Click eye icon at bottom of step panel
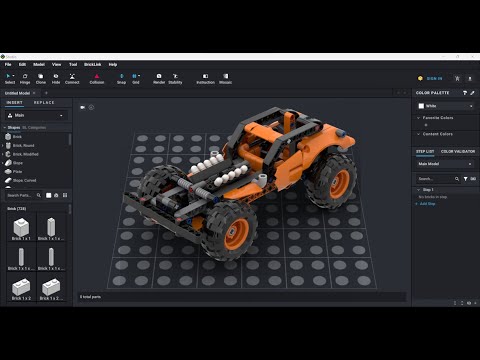This screenshot has width=480, height=360. click(x=469, y=303)
